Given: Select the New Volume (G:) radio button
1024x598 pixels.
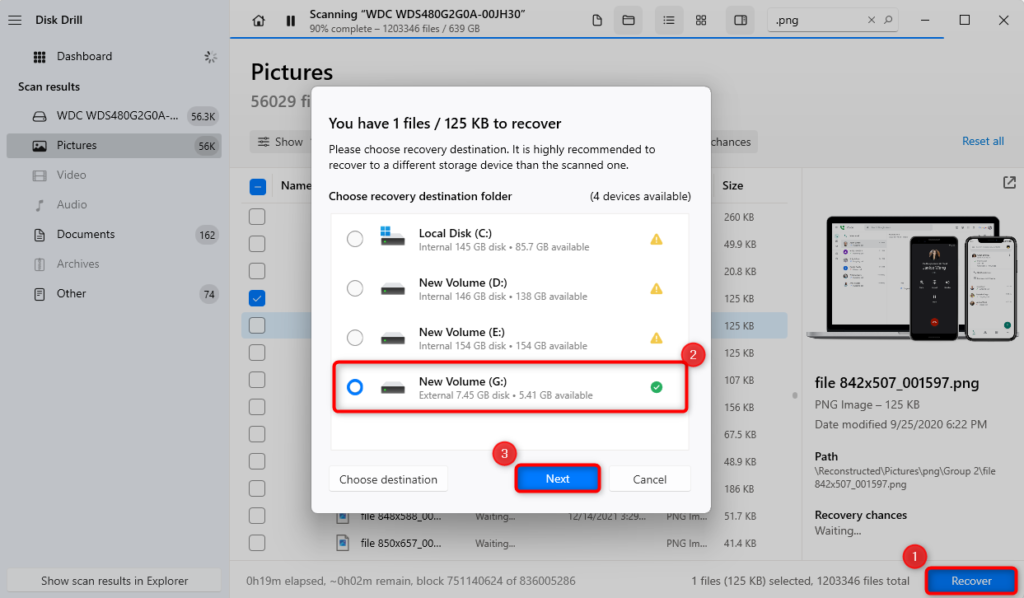Looking at the screenshot, I should (355, 387).
